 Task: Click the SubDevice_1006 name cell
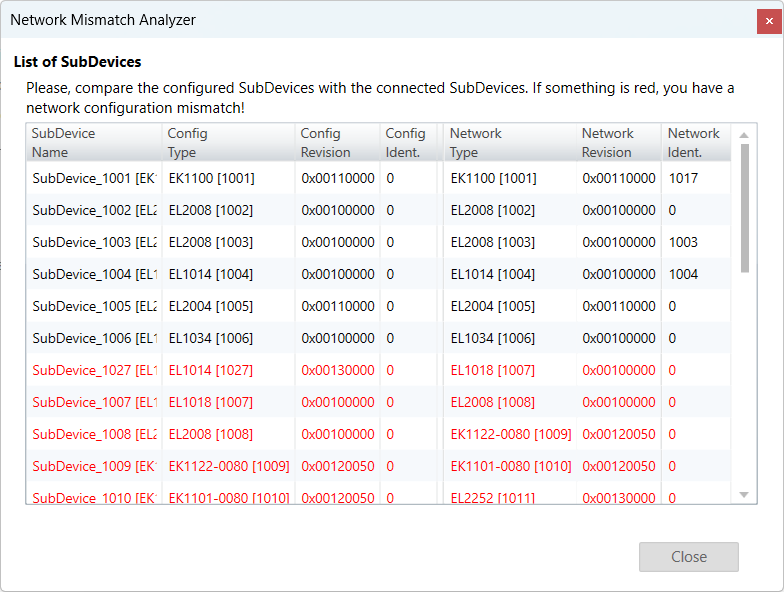click(x=93, y=338)
